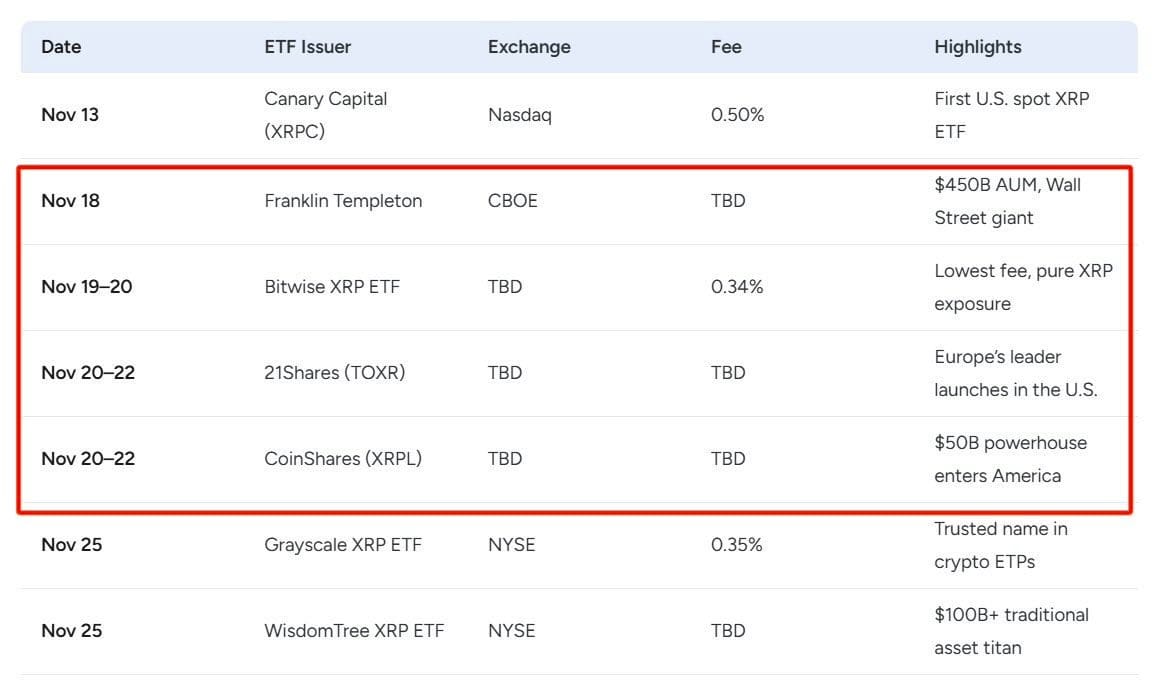Click the Franklin Templeton issuer cell
This screenshot has height=694, width=1166.
343,201
